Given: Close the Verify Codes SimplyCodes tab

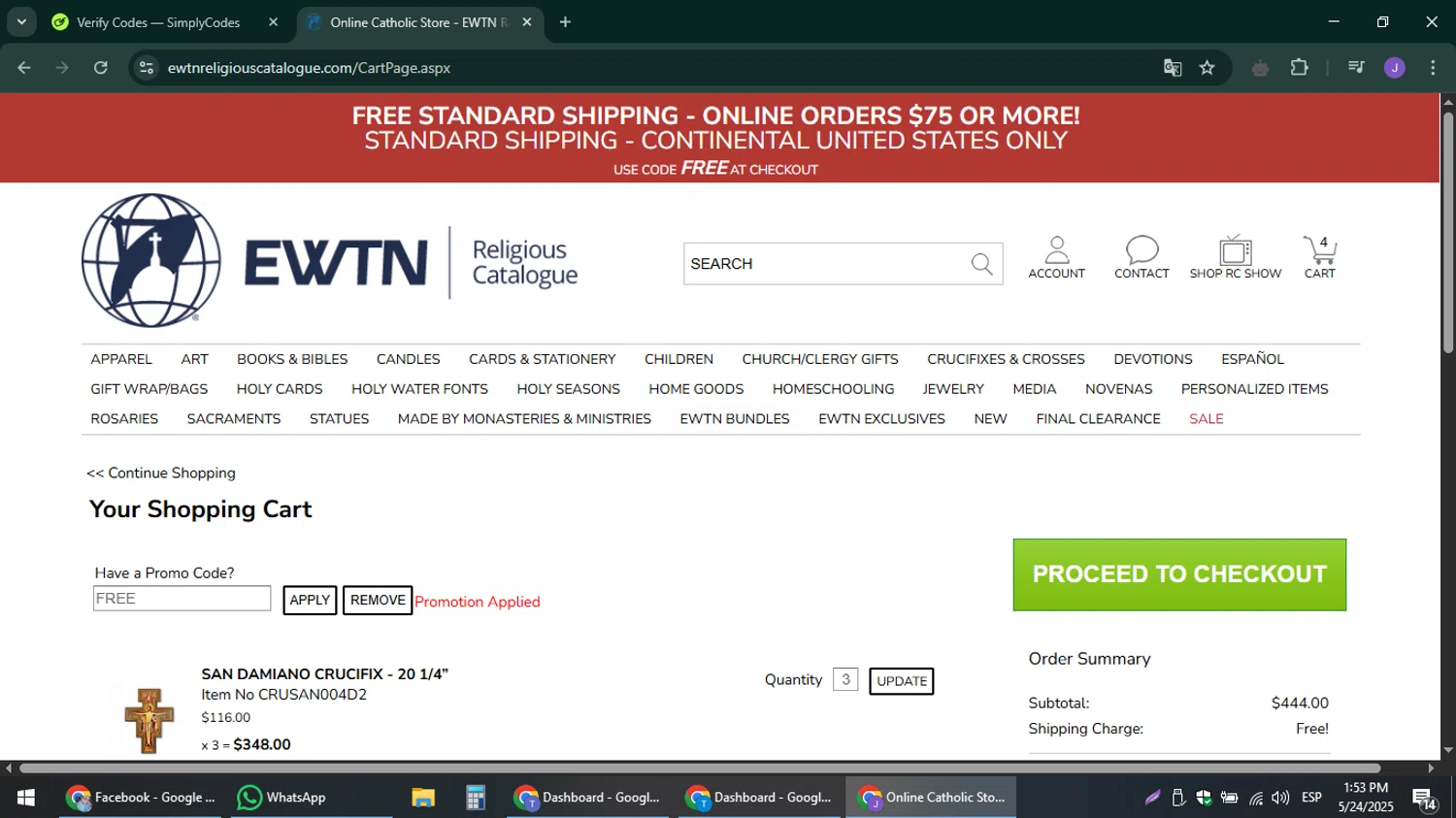Looking at the screenshot, I should [x=273, y=22].
